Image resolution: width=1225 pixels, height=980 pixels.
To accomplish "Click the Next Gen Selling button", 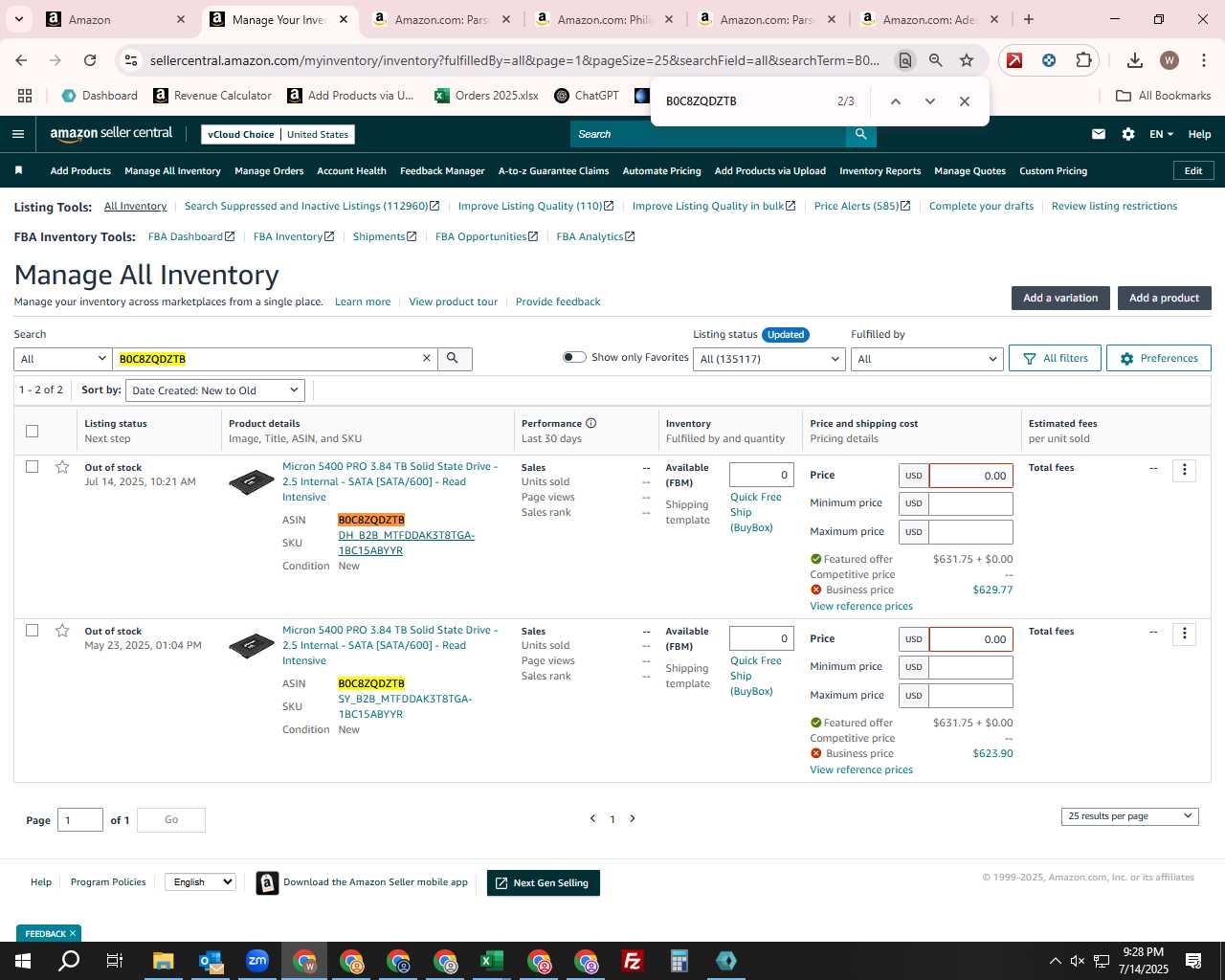I will coord(544,882).
